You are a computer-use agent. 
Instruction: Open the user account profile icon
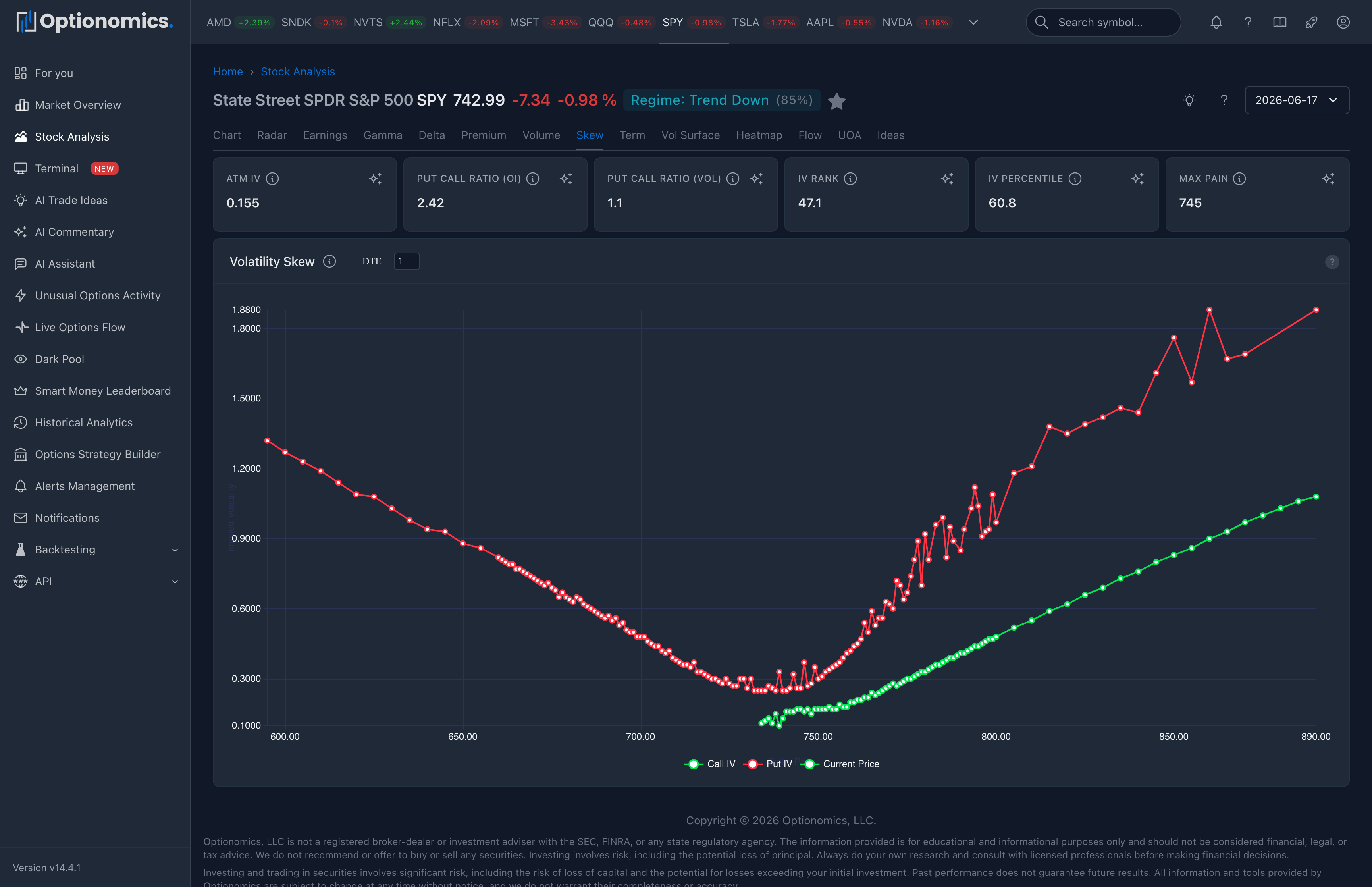click(x=1343, y=23)
